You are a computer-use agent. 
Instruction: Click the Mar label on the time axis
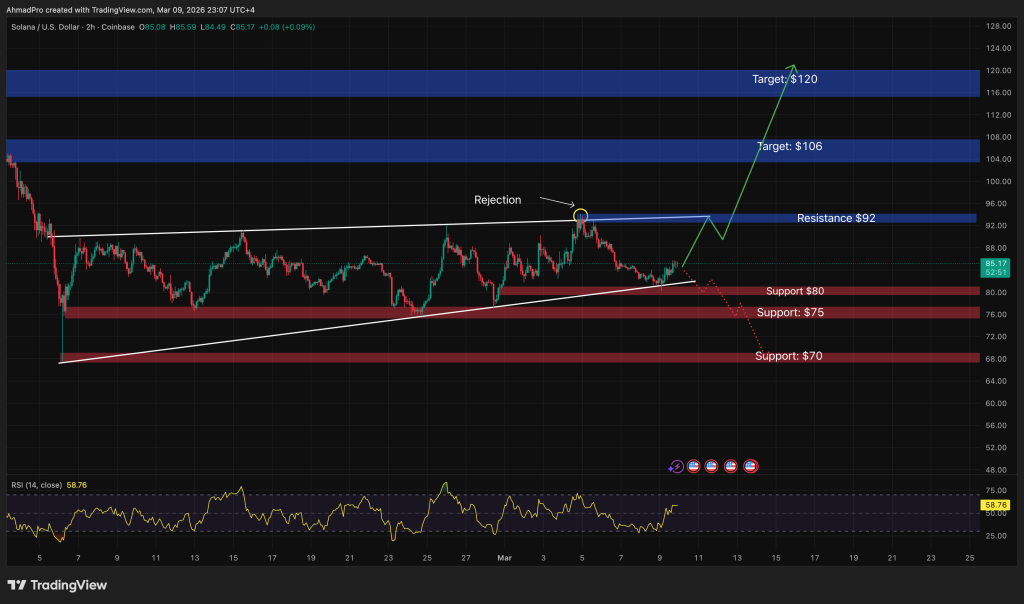pyautogui.click(x=505, y=558)
